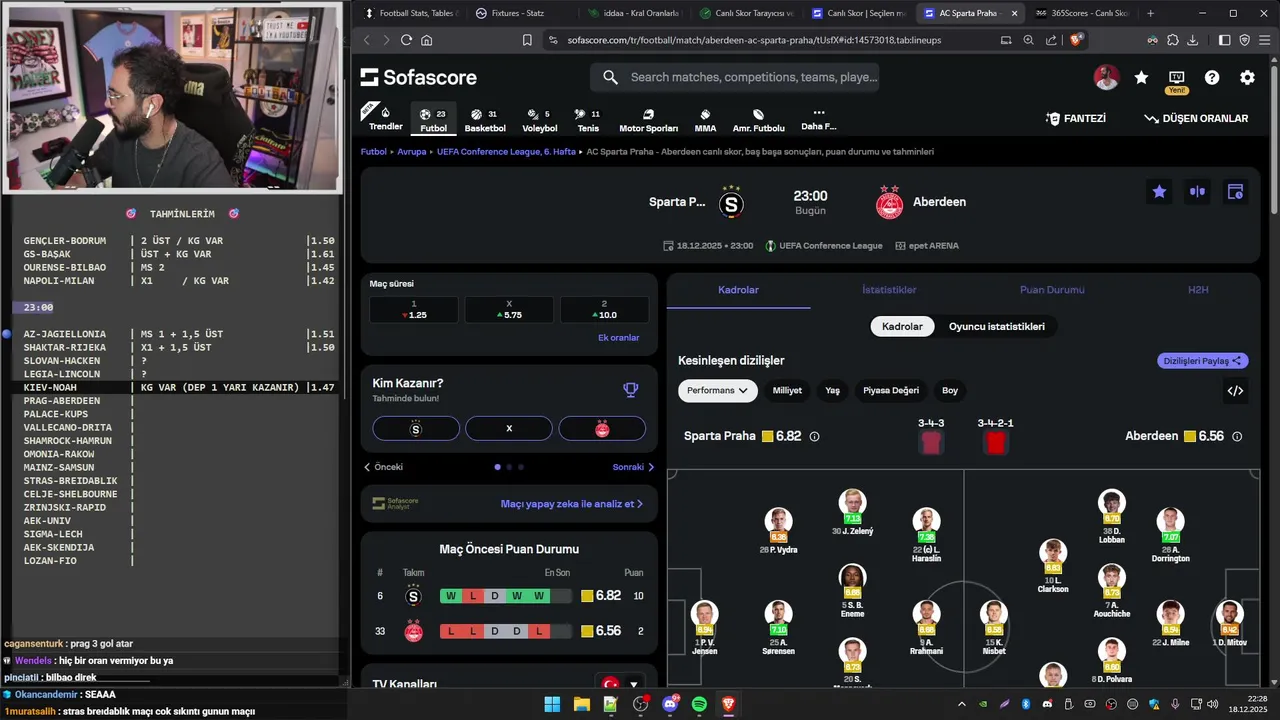The height and width of the screenshot is (720, 1280).
Task: Click odds 1.25 for home win
Action: 413,310
